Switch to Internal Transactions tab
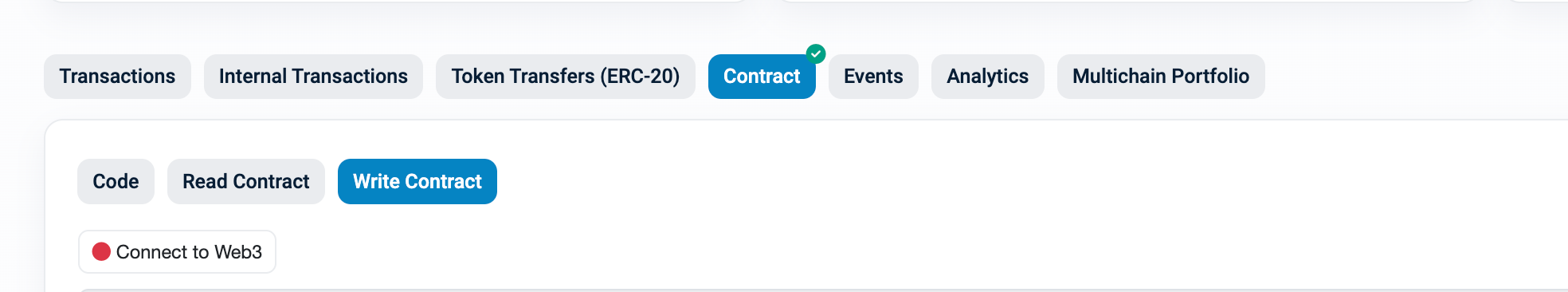Image resolution: width=1568 pixels, height=292 pixels. [313, 77]
